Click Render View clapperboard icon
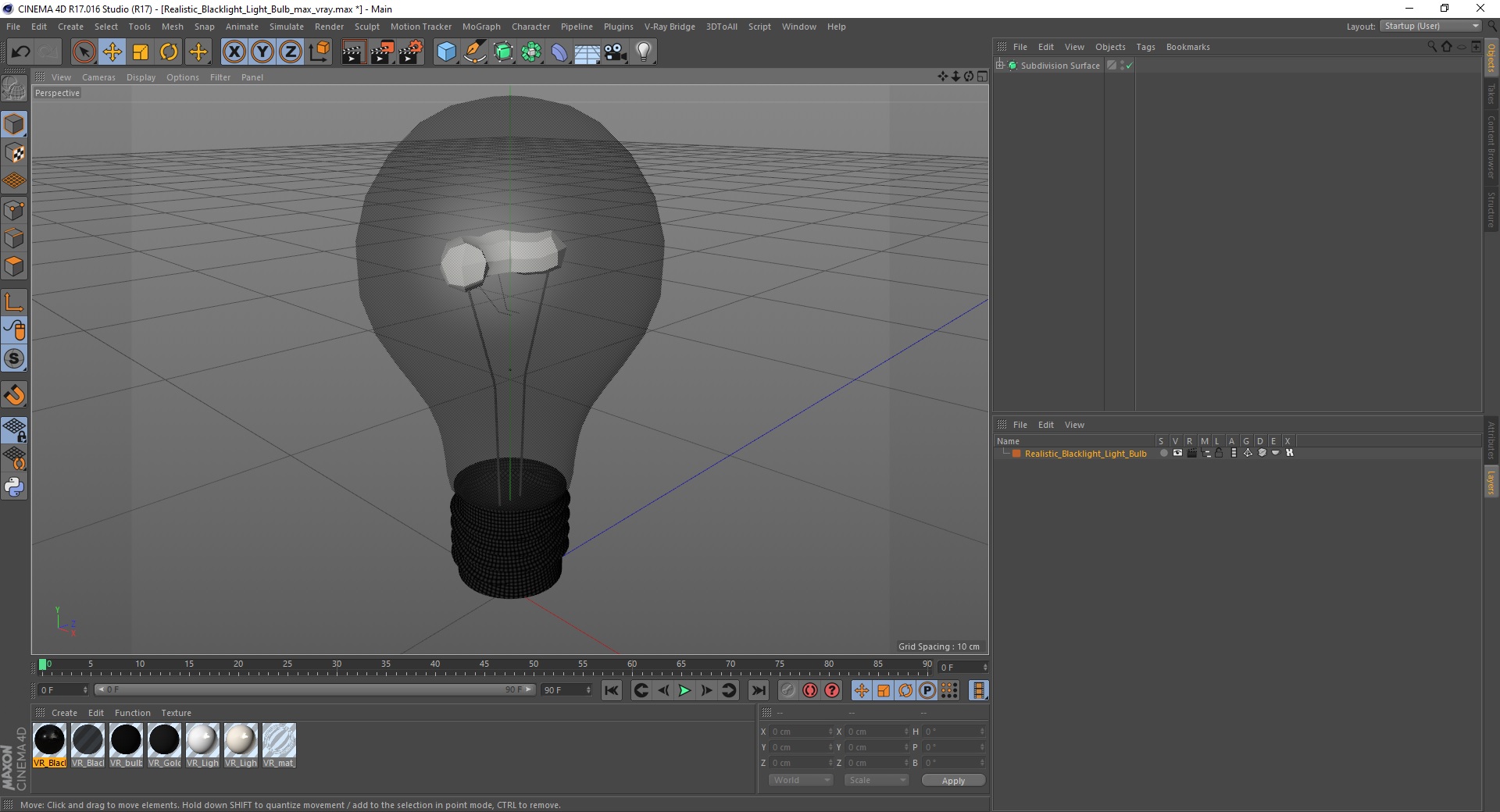The width and height of the screenshot is (1500, 812). [x=353, y=52]
